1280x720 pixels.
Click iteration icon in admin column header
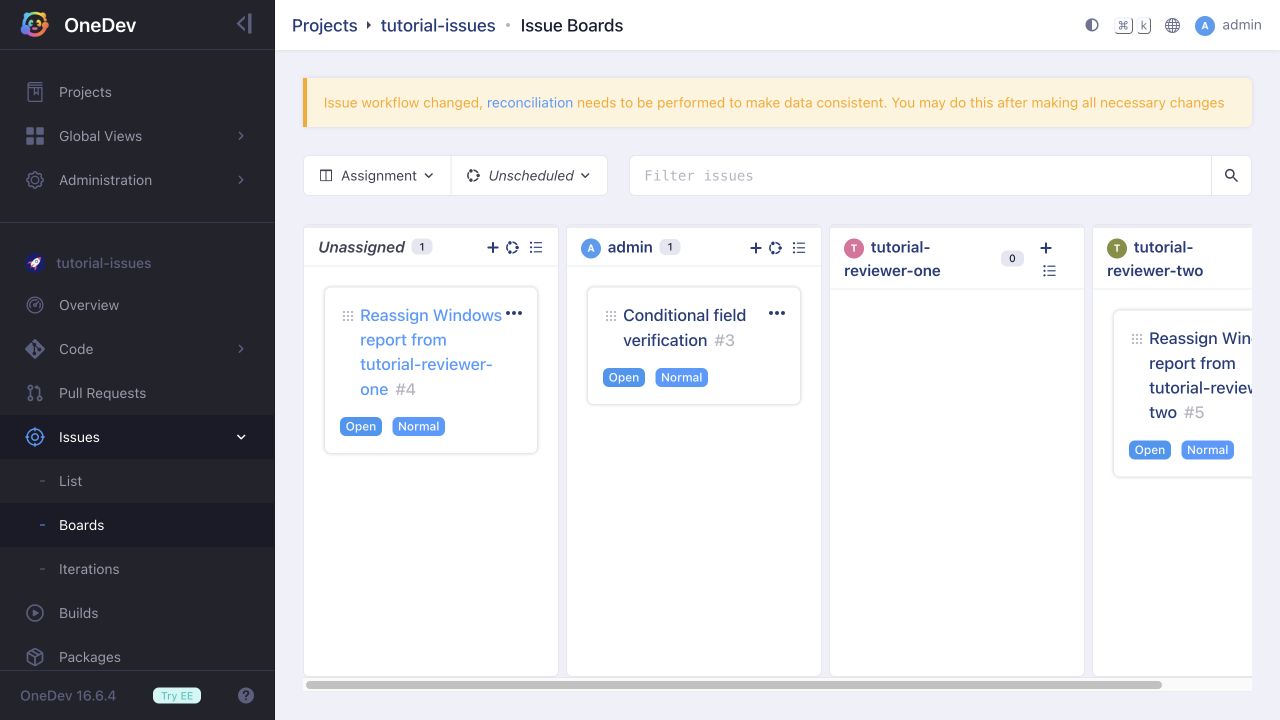775,247
